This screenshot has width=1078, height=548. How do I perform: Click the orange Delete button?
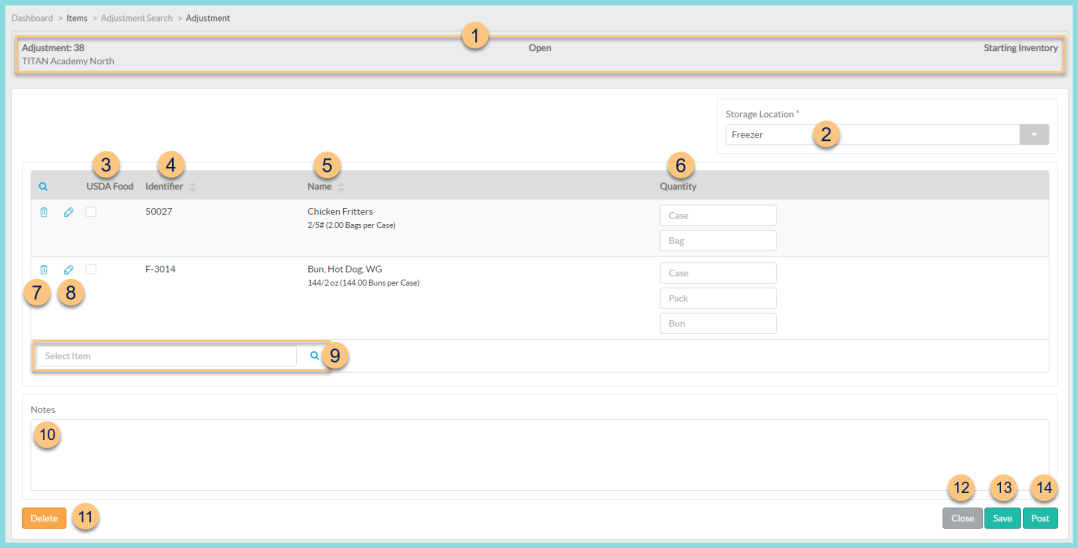coord(44,518)
